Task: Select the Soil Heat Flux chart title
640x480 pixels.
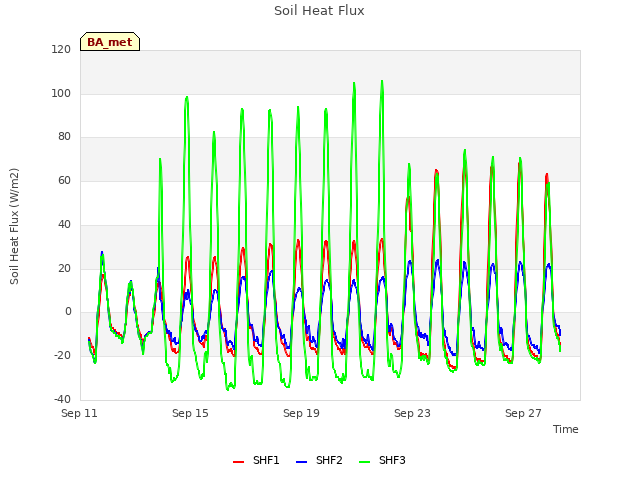Action: click(x=319, y=11)
